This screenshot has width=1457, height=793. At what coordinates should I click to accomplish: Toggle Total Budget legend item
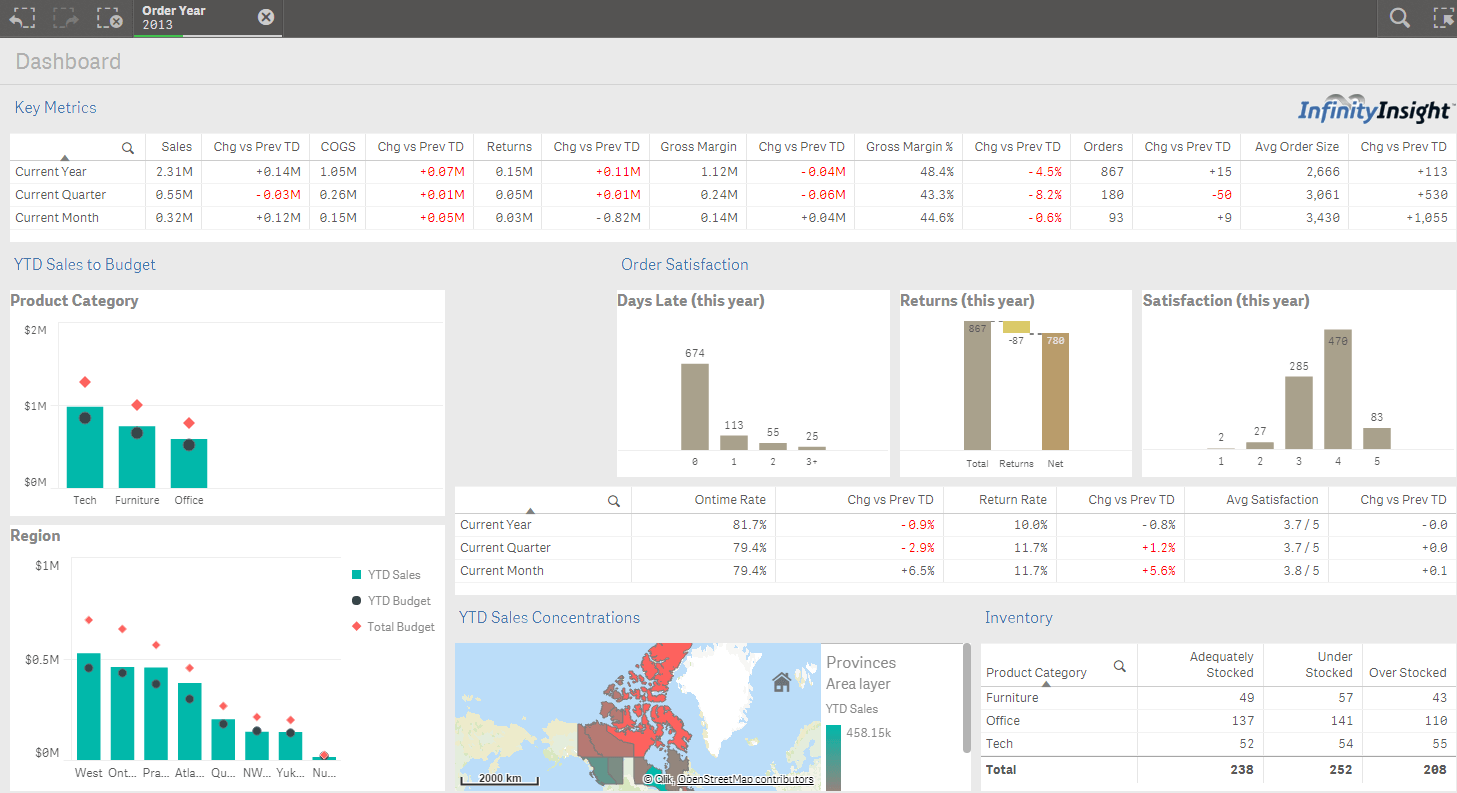[393, 627]
